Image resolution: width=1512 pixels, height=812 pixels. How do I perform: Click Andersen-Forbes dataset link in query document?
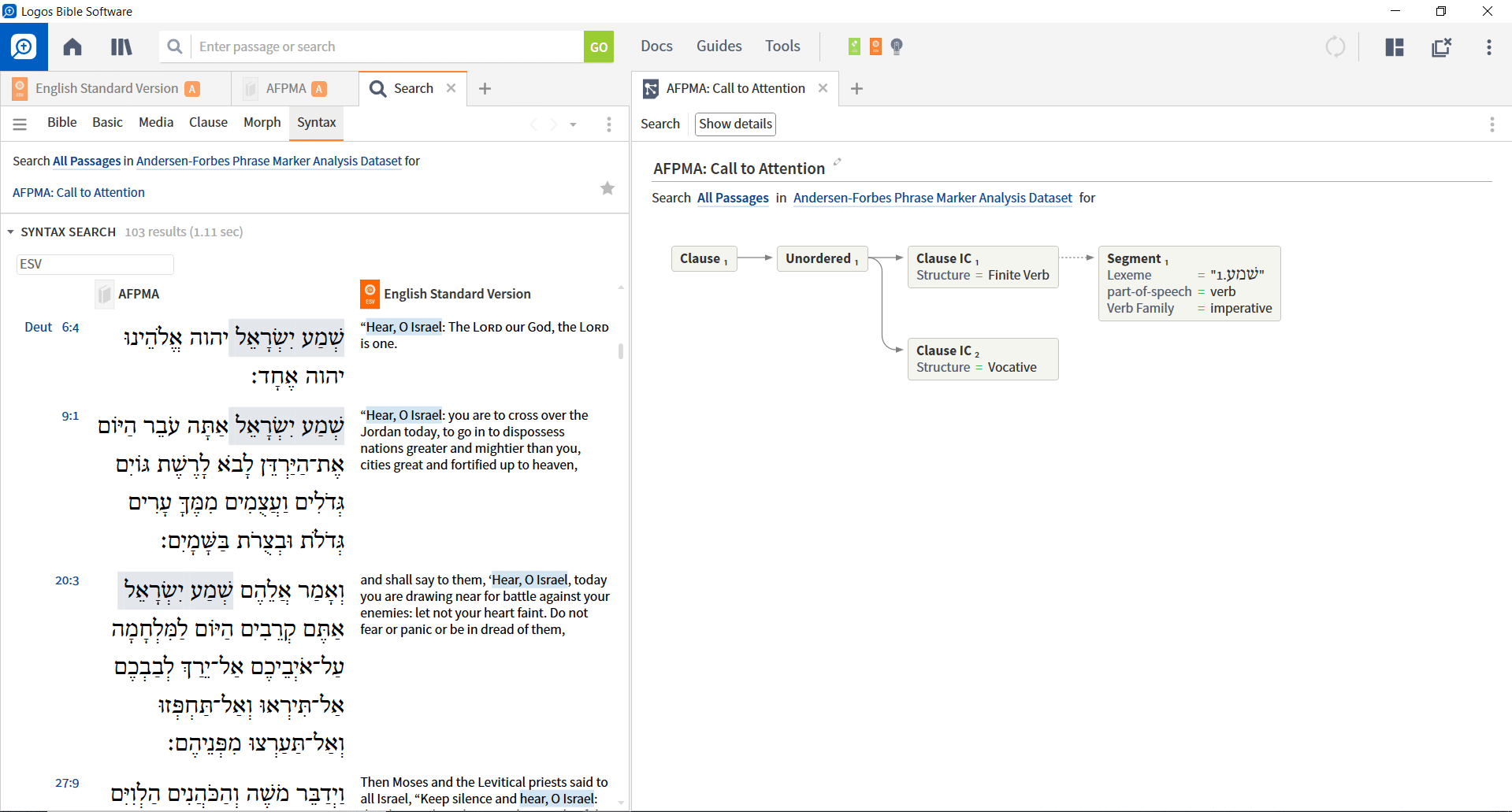pos(933,198)
